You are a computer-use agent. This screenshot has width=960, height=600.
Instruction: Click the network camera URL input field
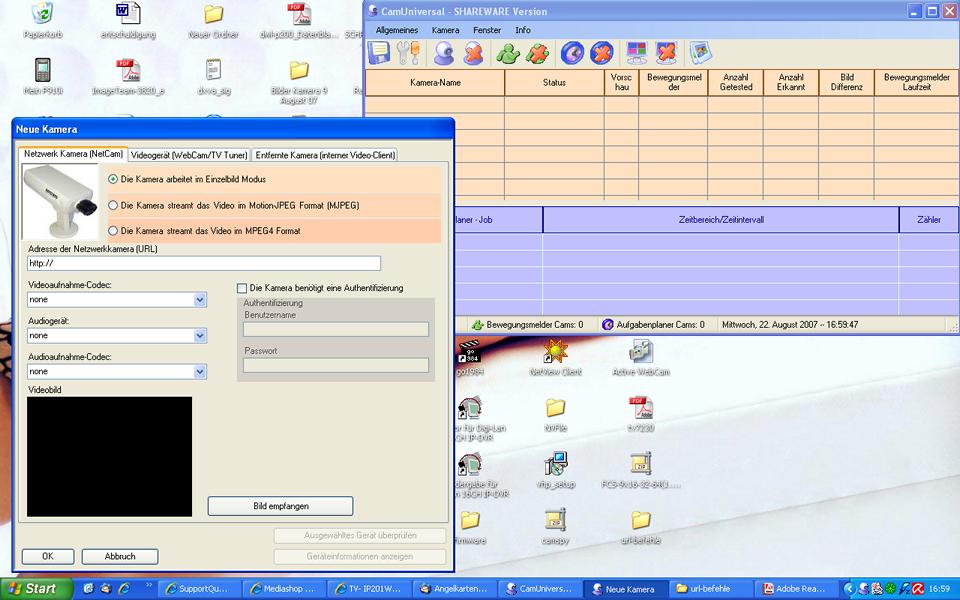204,264
